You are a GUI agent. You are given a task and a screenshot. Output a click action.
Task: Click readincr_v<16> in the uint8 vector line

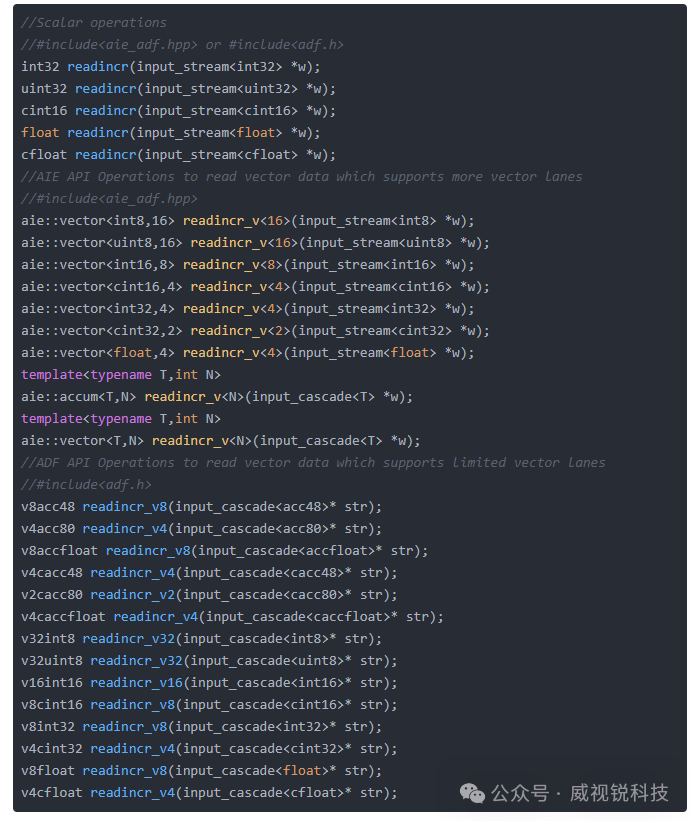tap(244, 242)
